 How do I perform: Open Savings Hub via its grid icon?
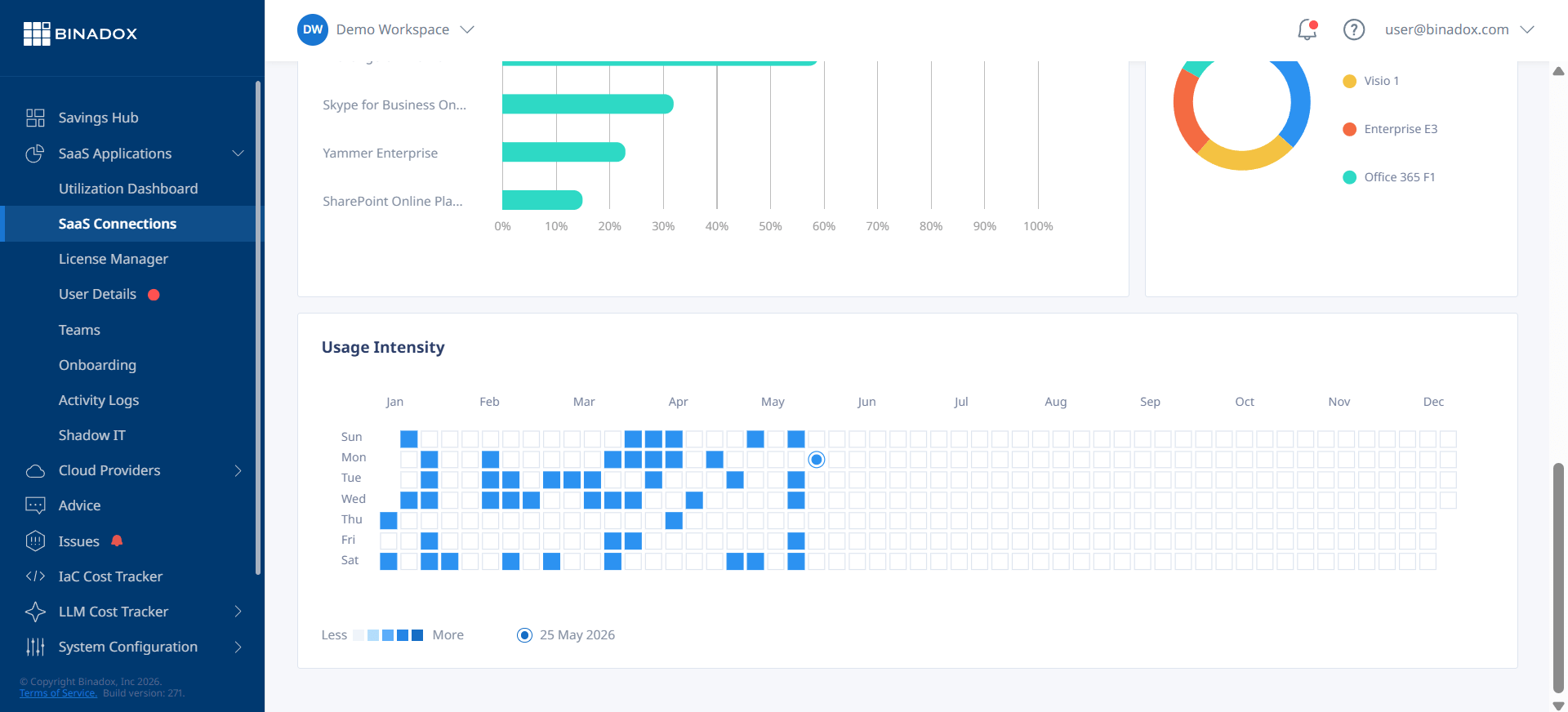[x=35, y=118]
